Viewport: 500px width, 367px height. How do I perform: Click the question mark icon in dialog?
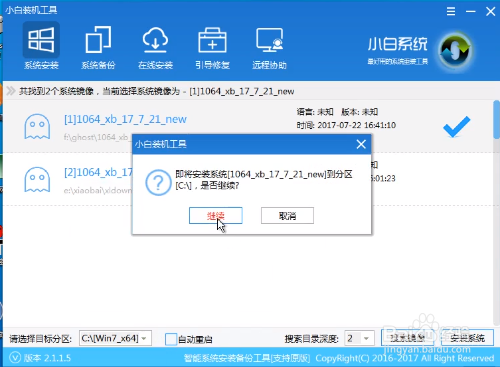tap(159, 182)
